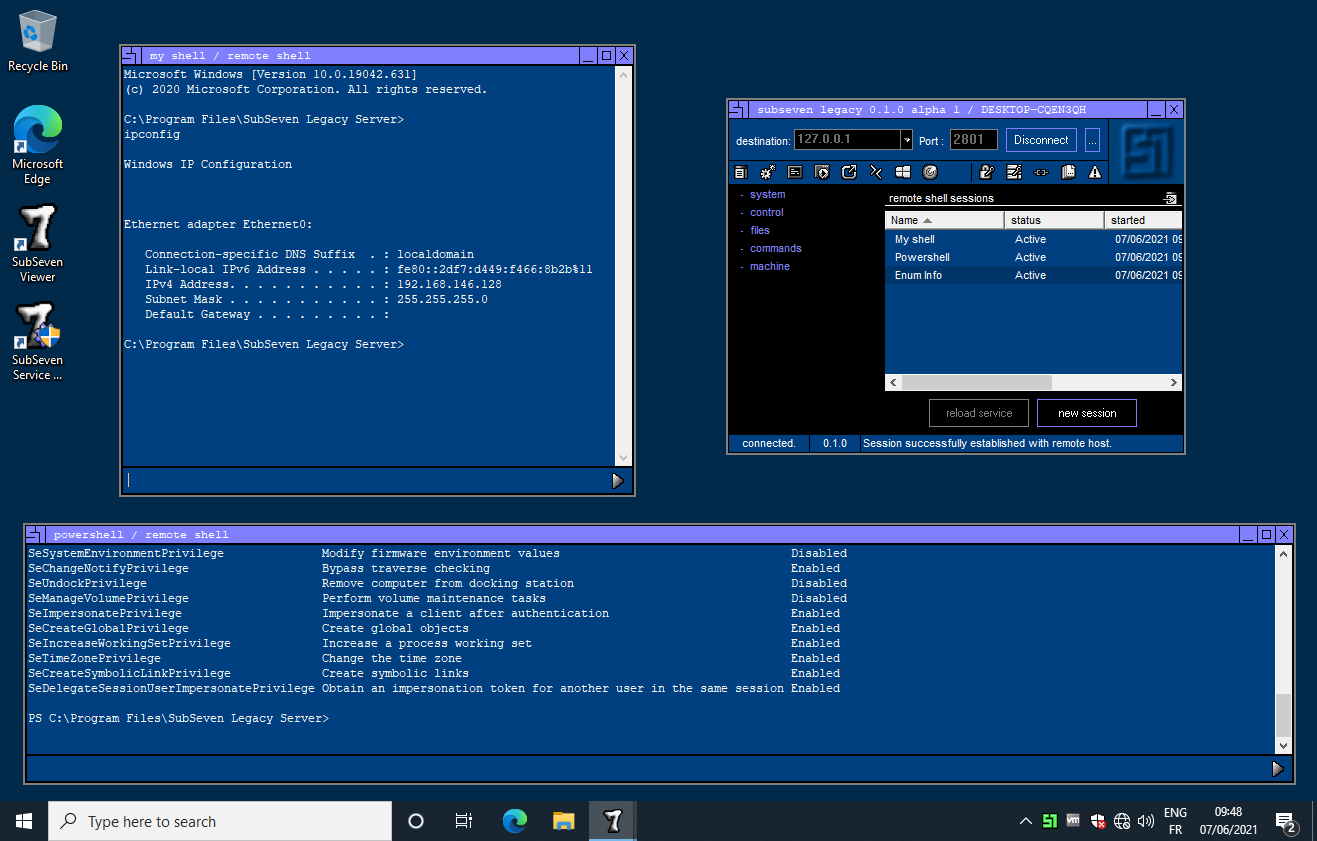Expand the machine menu category
This screenshot has width=1317, height=841.
769,266
